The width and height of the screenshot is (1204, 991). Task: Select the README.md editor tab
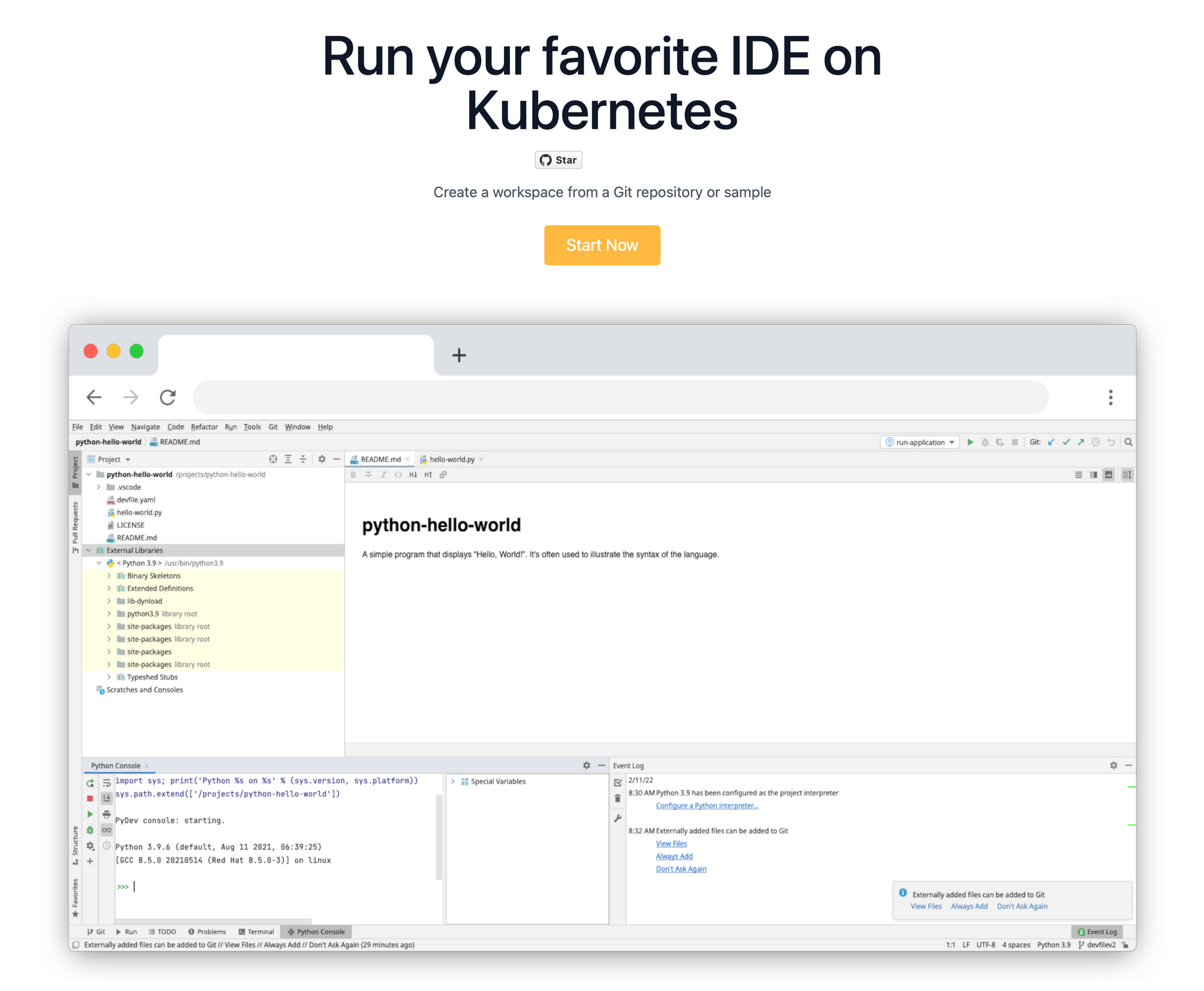tap(380, 459)
